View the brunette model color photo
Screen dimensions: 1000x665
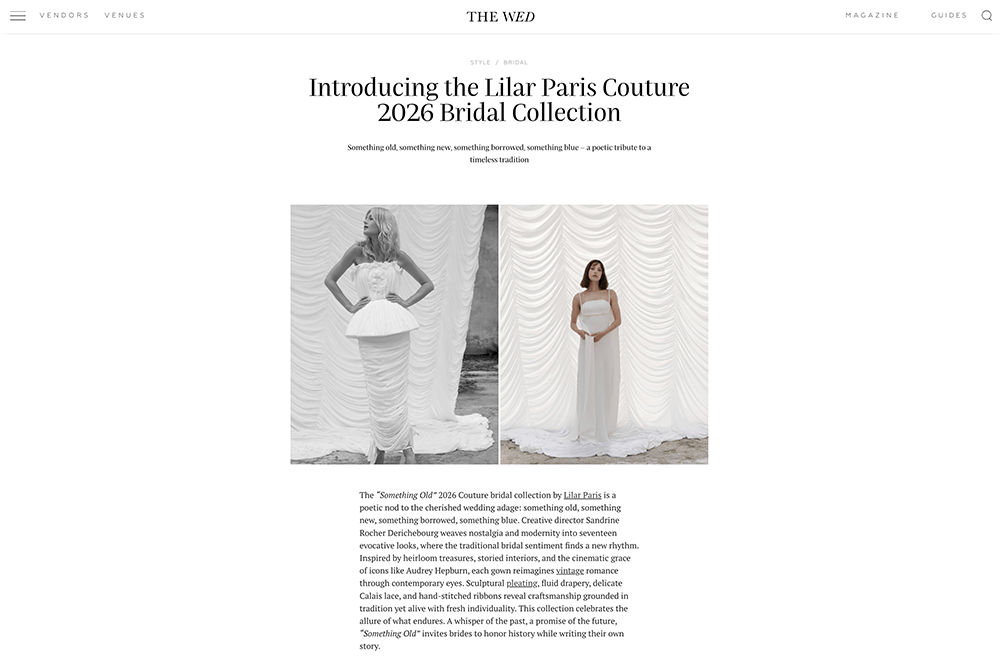[604, 334]
